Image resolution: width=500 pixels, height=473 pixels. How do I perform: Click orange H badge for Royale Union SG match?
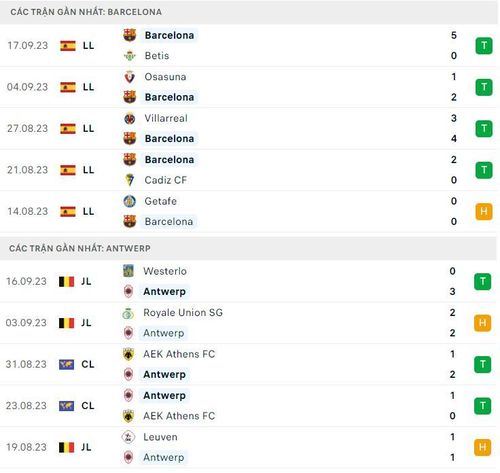(x=483, y=323)
